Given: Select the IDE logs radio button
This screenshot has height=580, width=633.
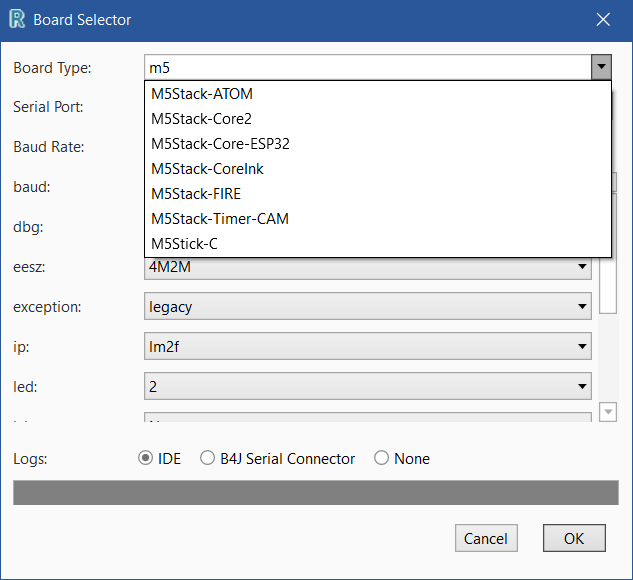Looking at the screenshot, I should tap(146, 459).
